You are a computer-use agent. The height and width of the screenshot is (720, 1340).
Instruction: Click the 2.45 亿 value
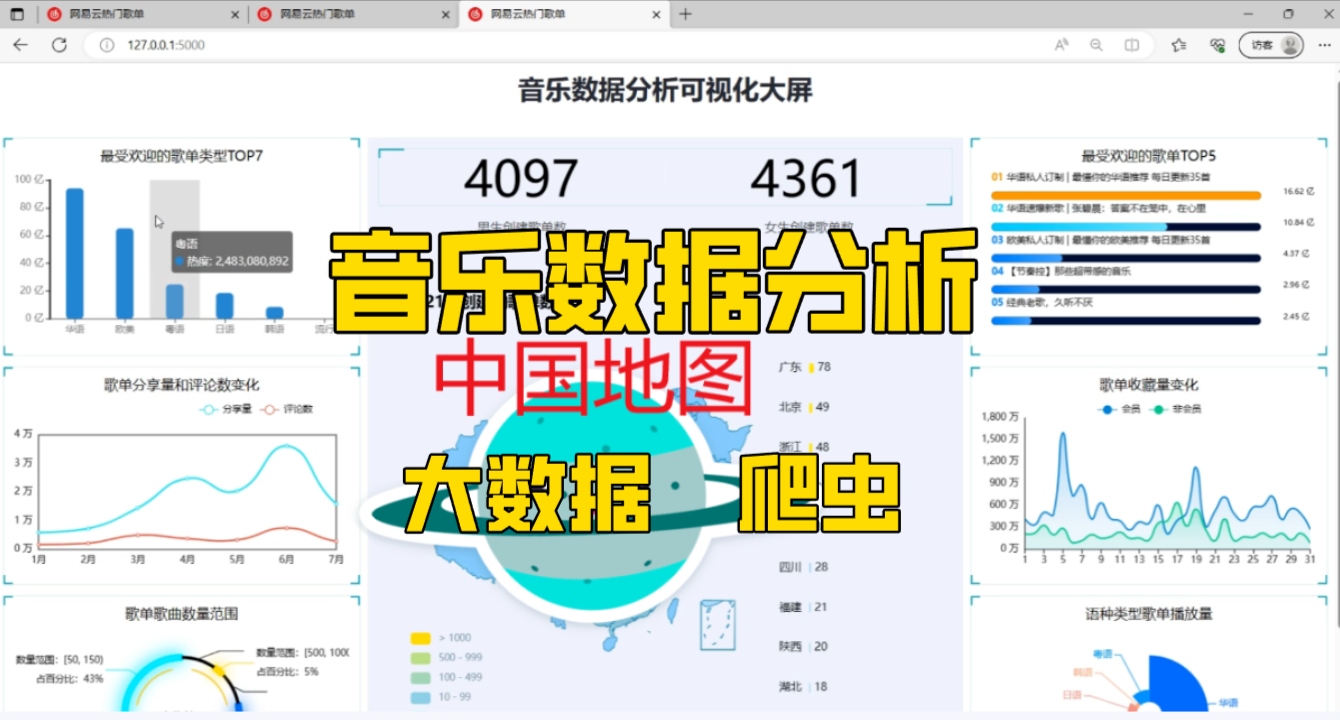coord(1296,316)
